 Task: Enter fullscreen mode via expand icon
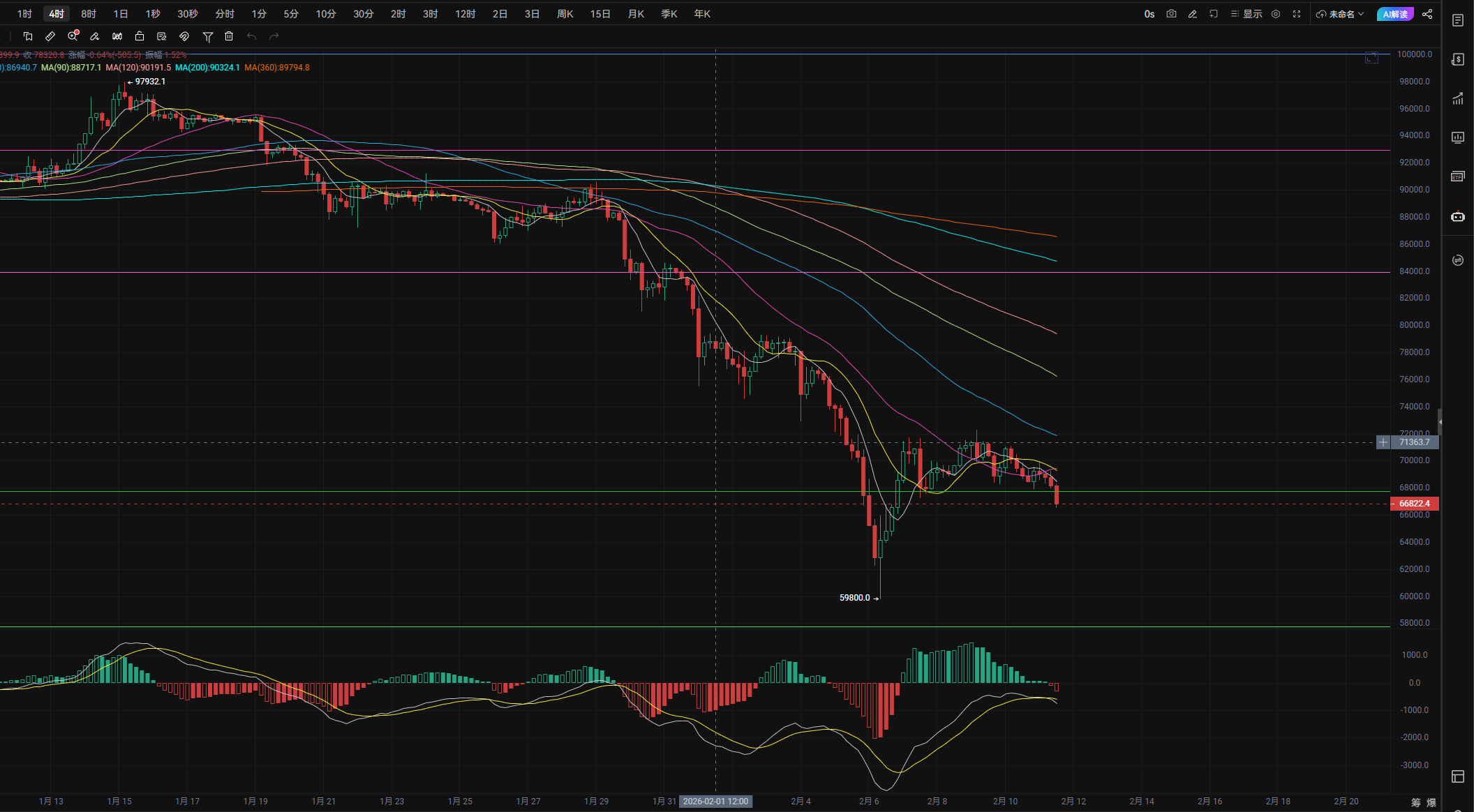tap(1297, 14)
